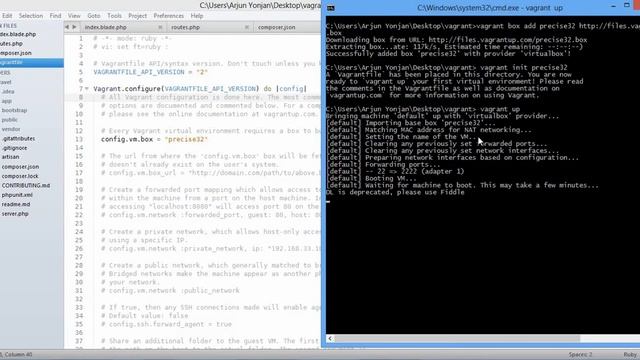Switch to the index.blade.php tab
Image resolution: width=640 pixels, height=360 pixels.
coord(106,27)
